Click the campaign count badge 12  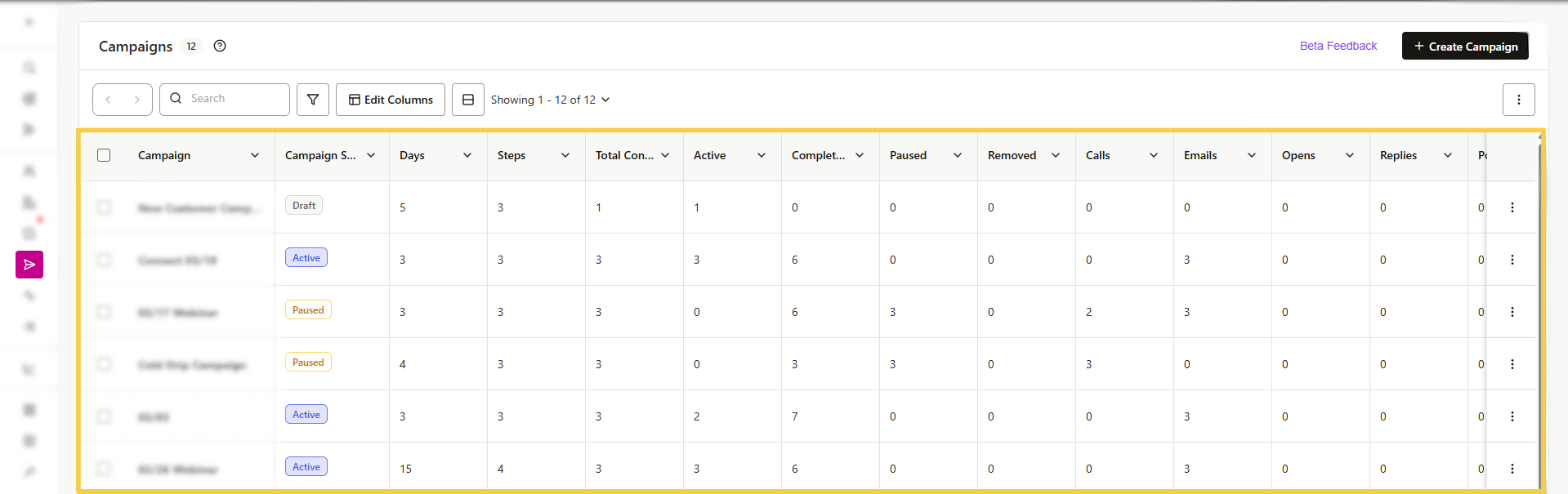191,47
